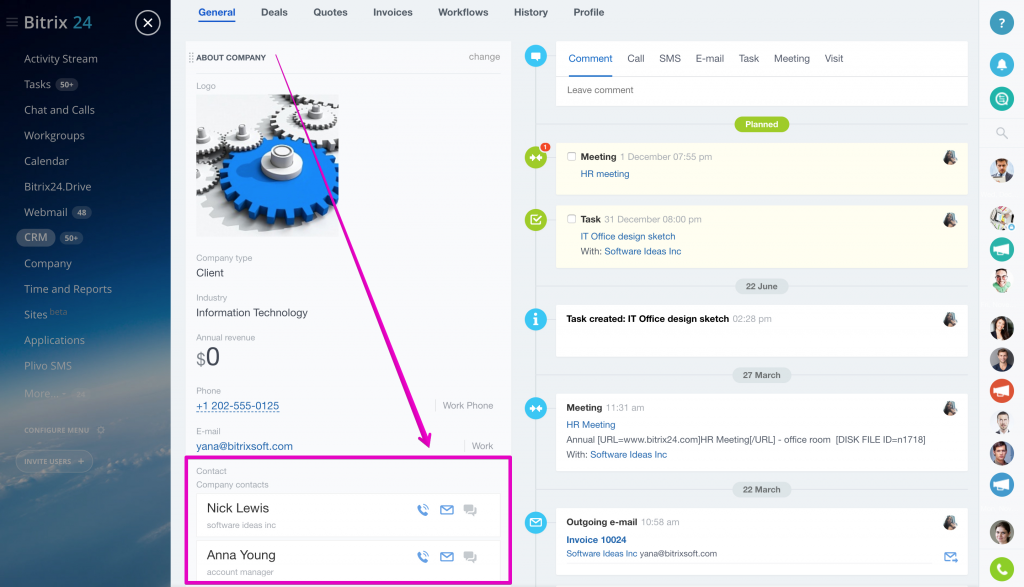Open chat with Nick Lewis

coord(470,510)
